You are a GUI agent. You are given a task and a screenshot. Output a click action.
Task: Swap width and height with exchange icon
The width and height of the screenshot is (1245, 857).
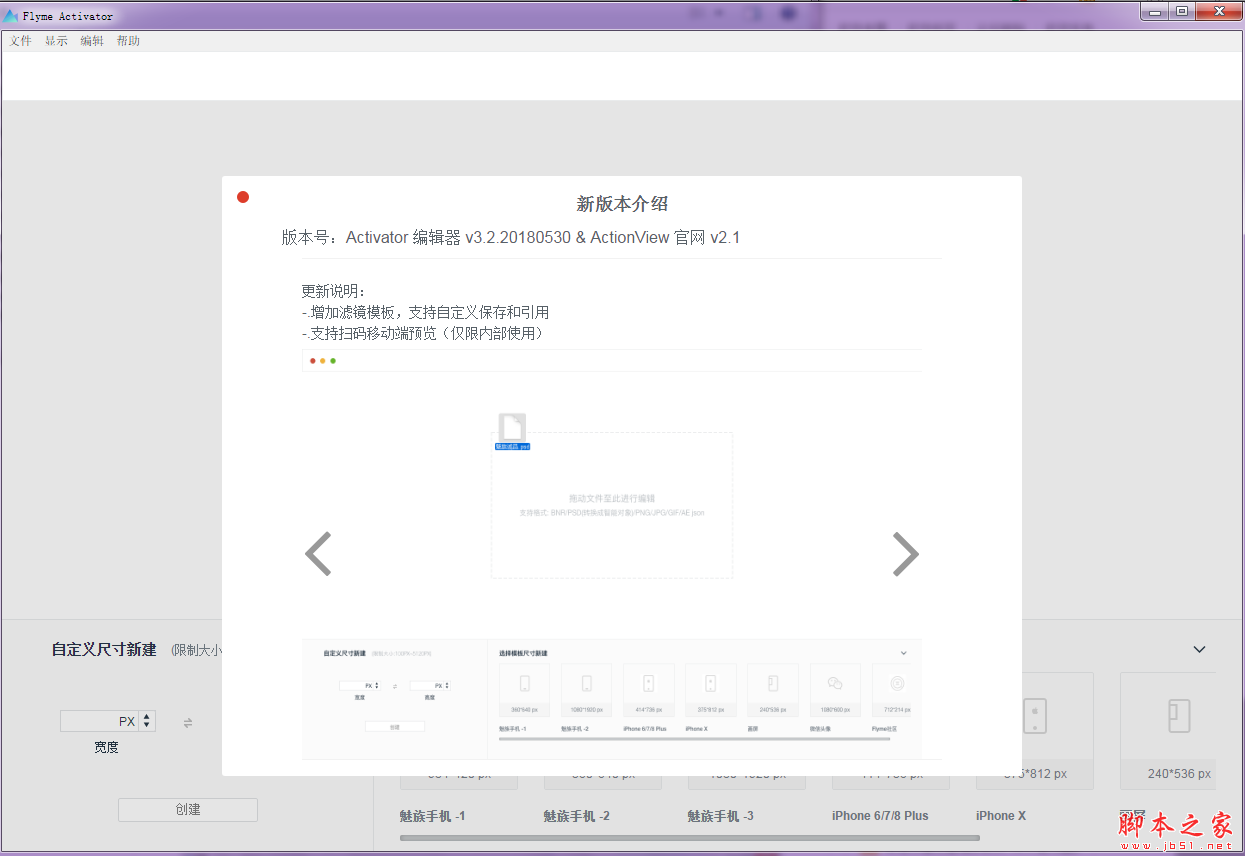188,723
